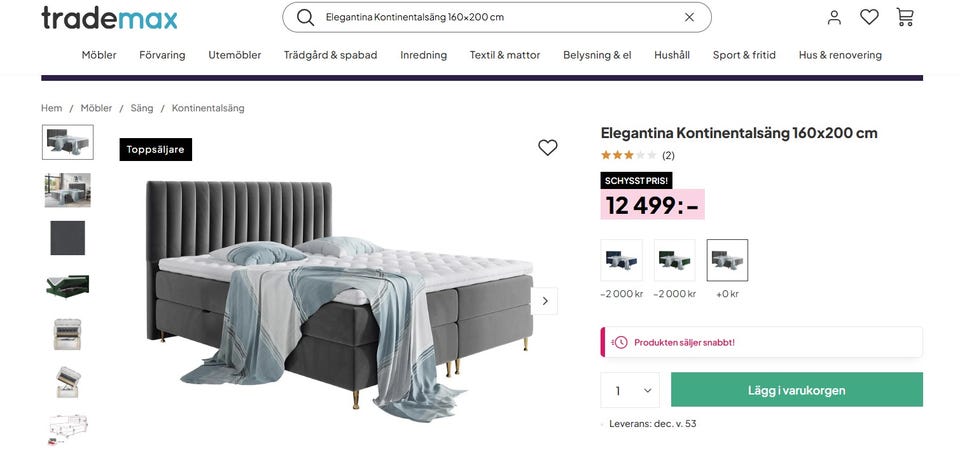Viewport: 960px width, 455px height.
Task: Open the quantity dropdown
Action: pyautogui.click(x=630, y=390)
